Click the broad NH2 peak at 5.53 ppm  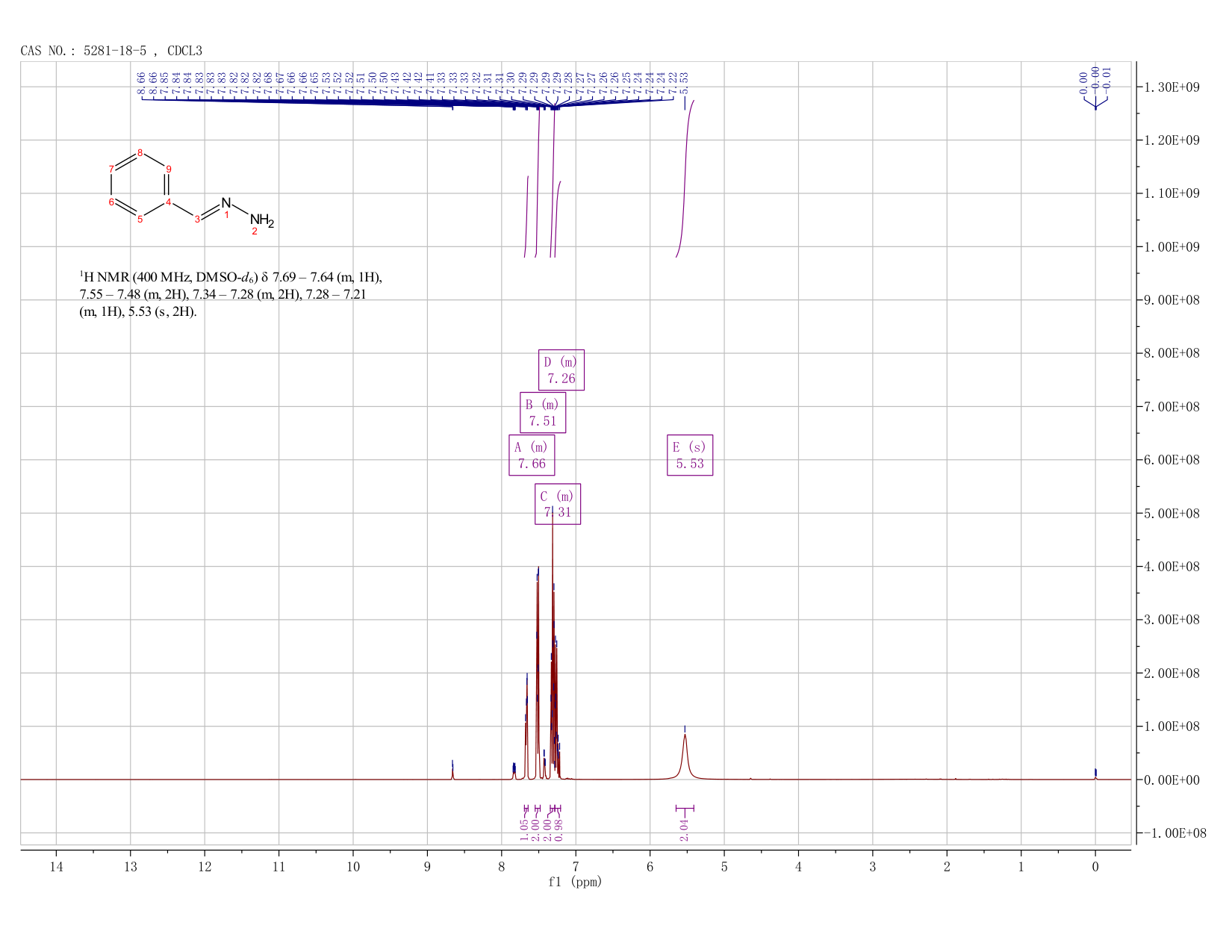(685, 754)
